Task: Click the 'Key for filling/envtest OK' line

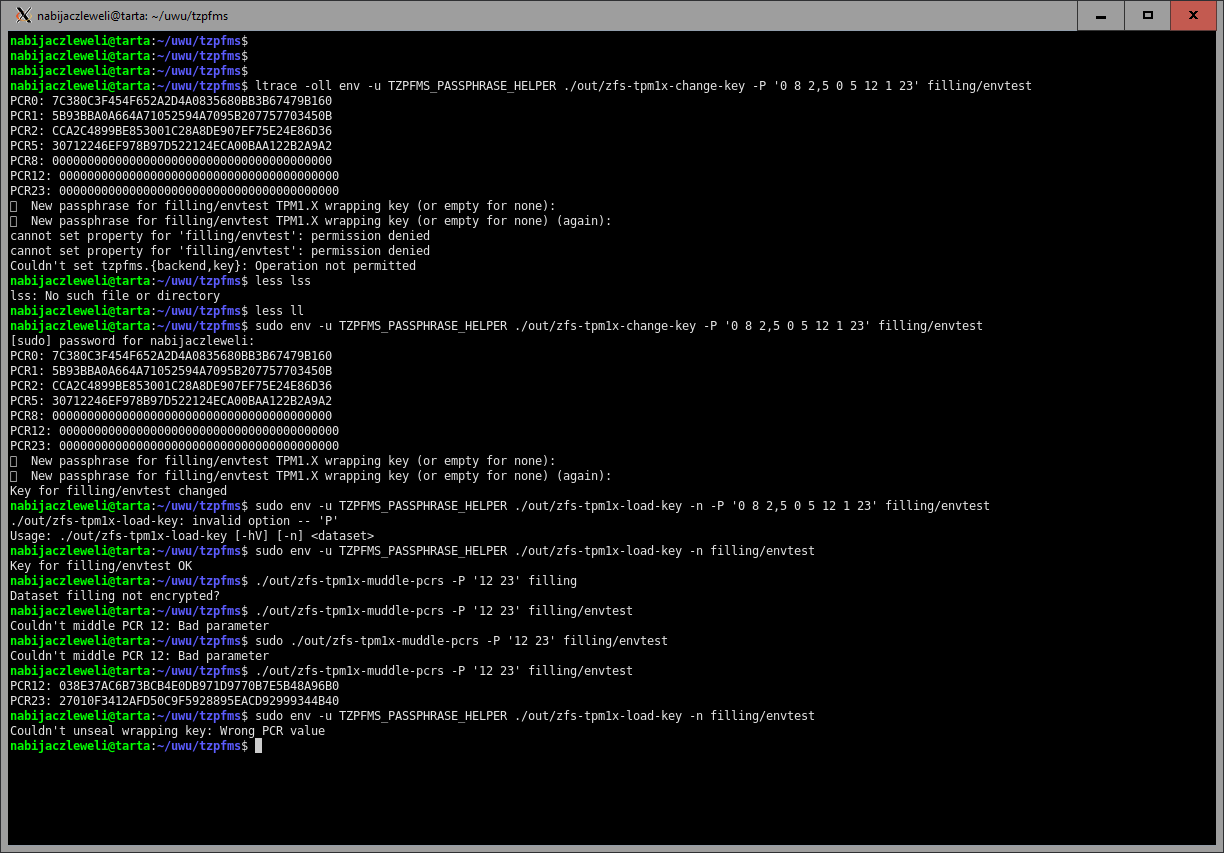Action: [x=100, y=566]
